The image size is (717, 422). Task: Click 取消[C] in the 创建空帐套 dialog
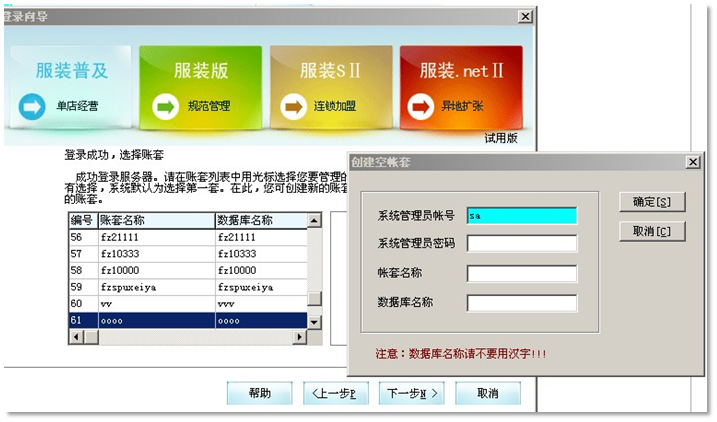tap(652, 231)
